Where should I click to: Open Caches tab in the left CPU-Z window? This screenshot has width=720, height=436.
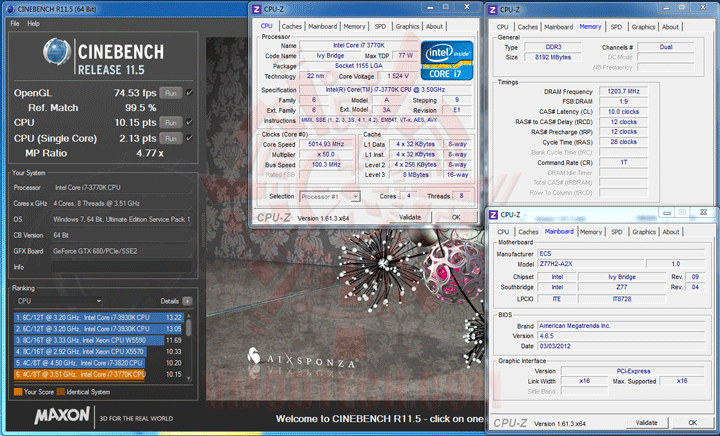tap(292, 27)
